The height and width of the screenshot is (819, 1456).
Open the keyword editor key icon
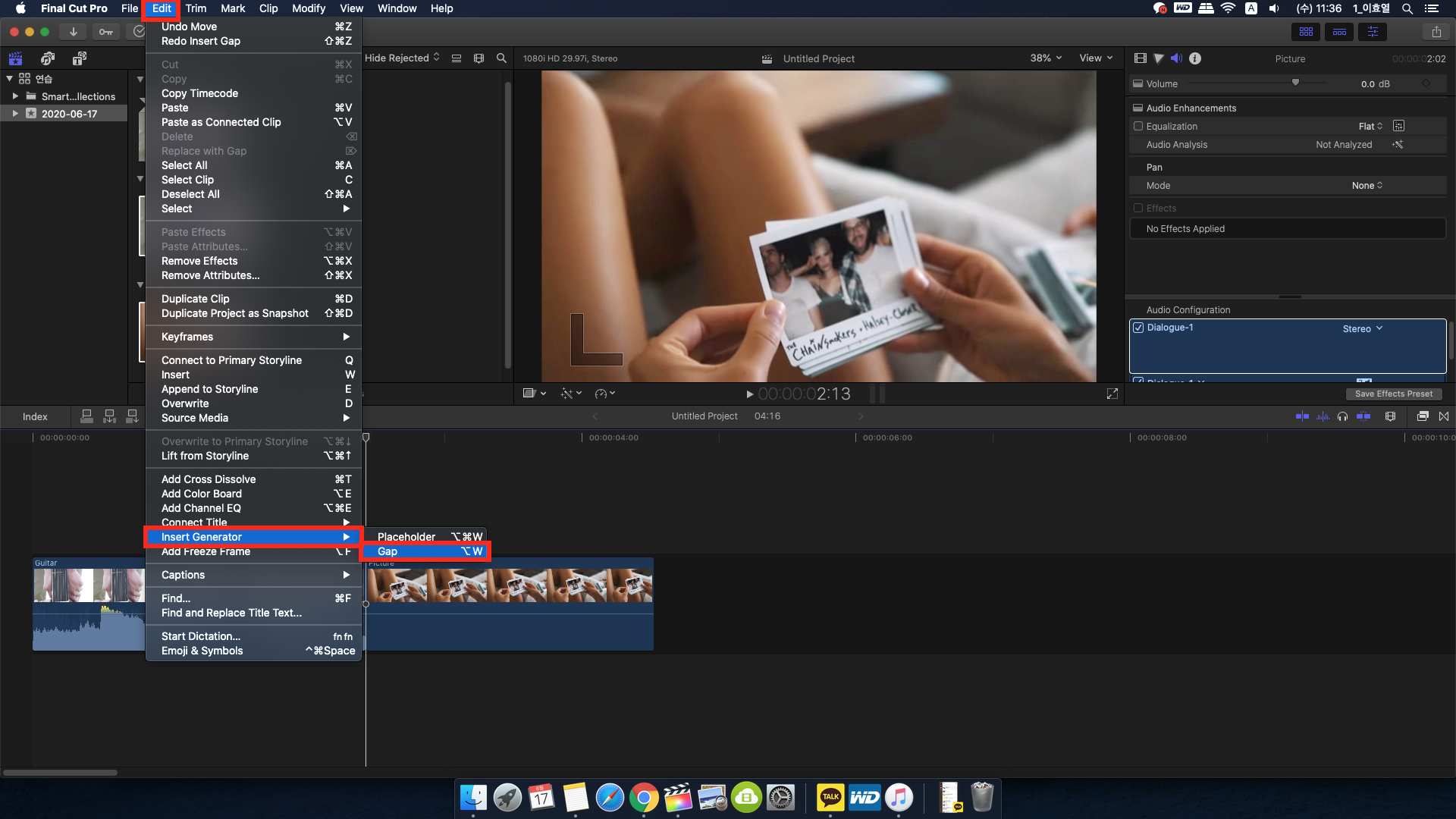click(x=105, y=32)
